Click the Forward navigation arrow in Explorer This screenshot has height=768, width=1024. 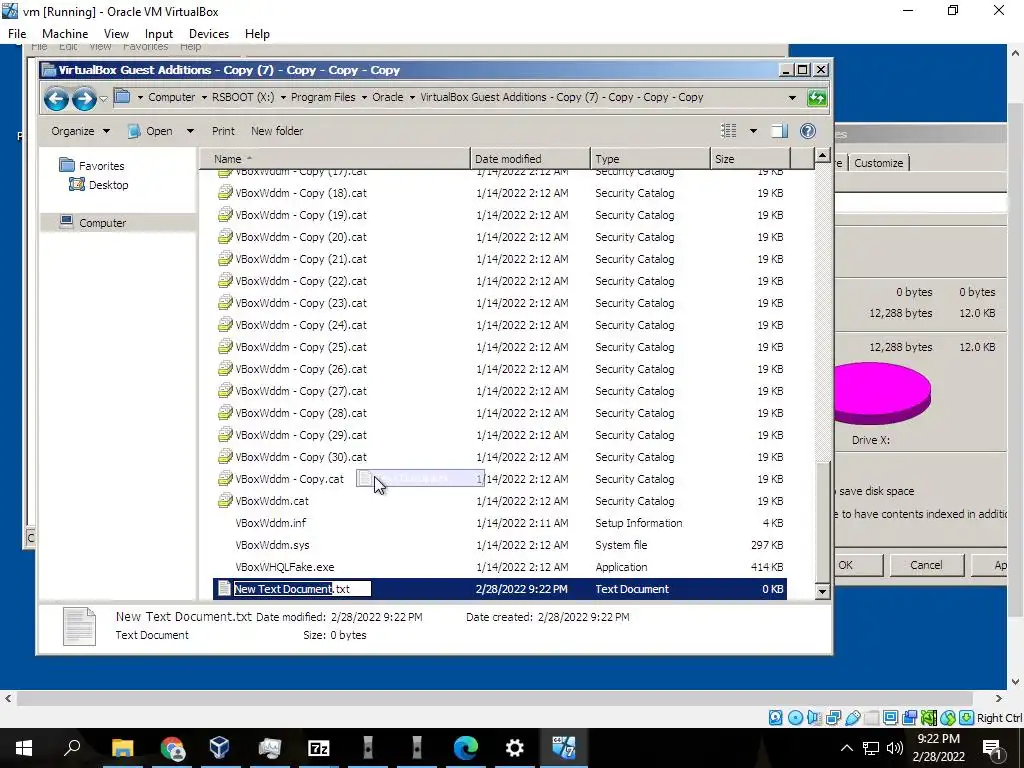point(84,99)
